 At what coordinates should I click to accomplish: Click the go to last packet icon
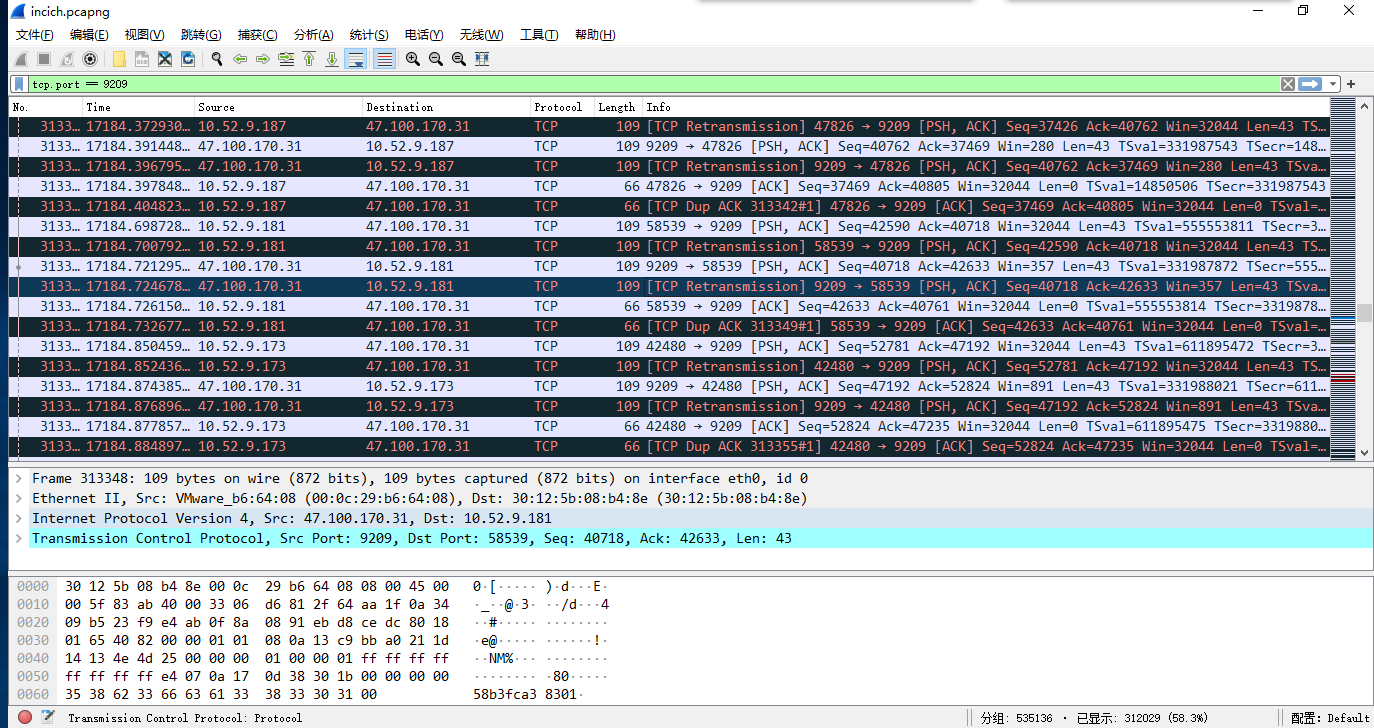(331, 58)
